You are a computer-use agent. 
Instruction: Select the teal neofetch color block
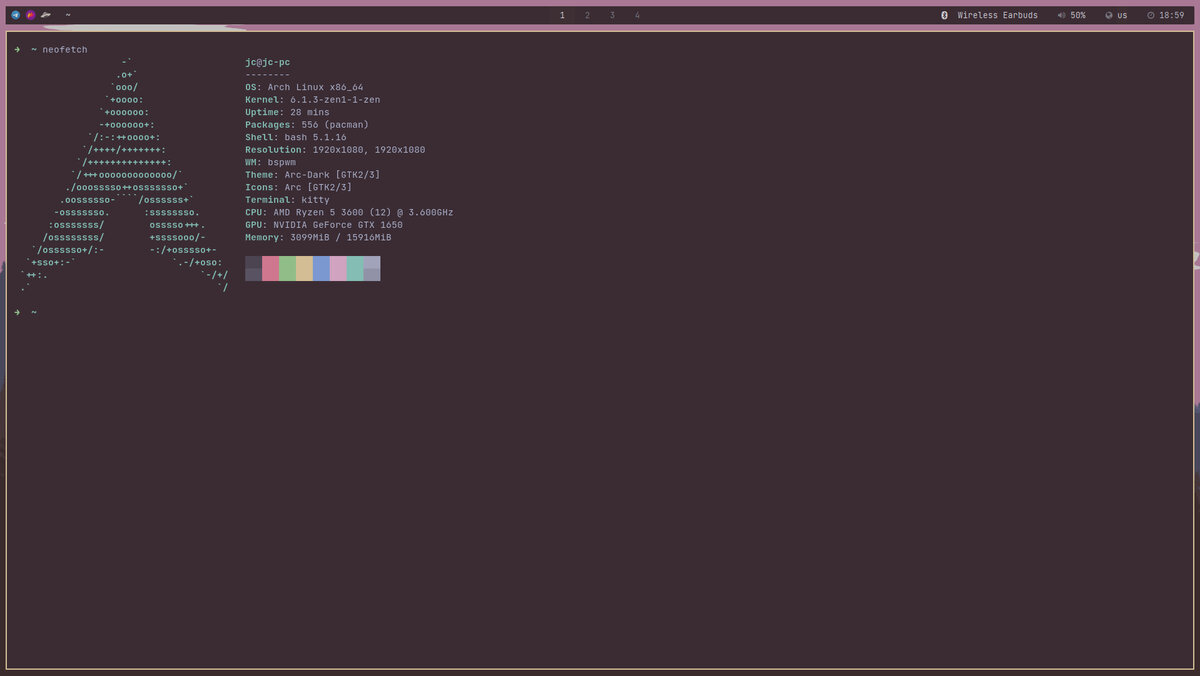pyautogui.click(x=355, y=268)
